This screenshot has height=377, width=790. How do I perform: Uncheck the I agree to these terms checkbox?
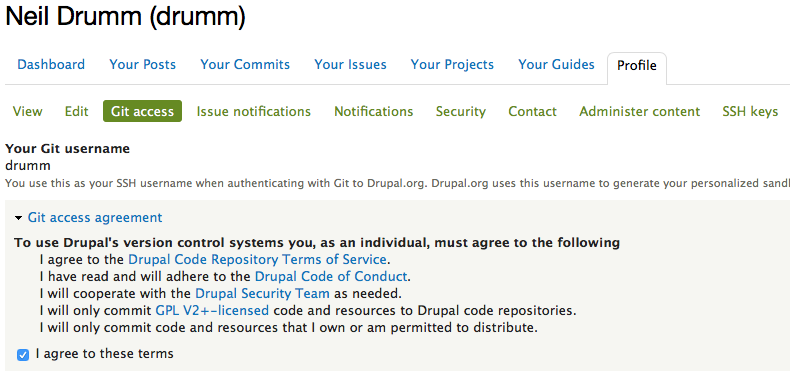(x=23, y=355)
